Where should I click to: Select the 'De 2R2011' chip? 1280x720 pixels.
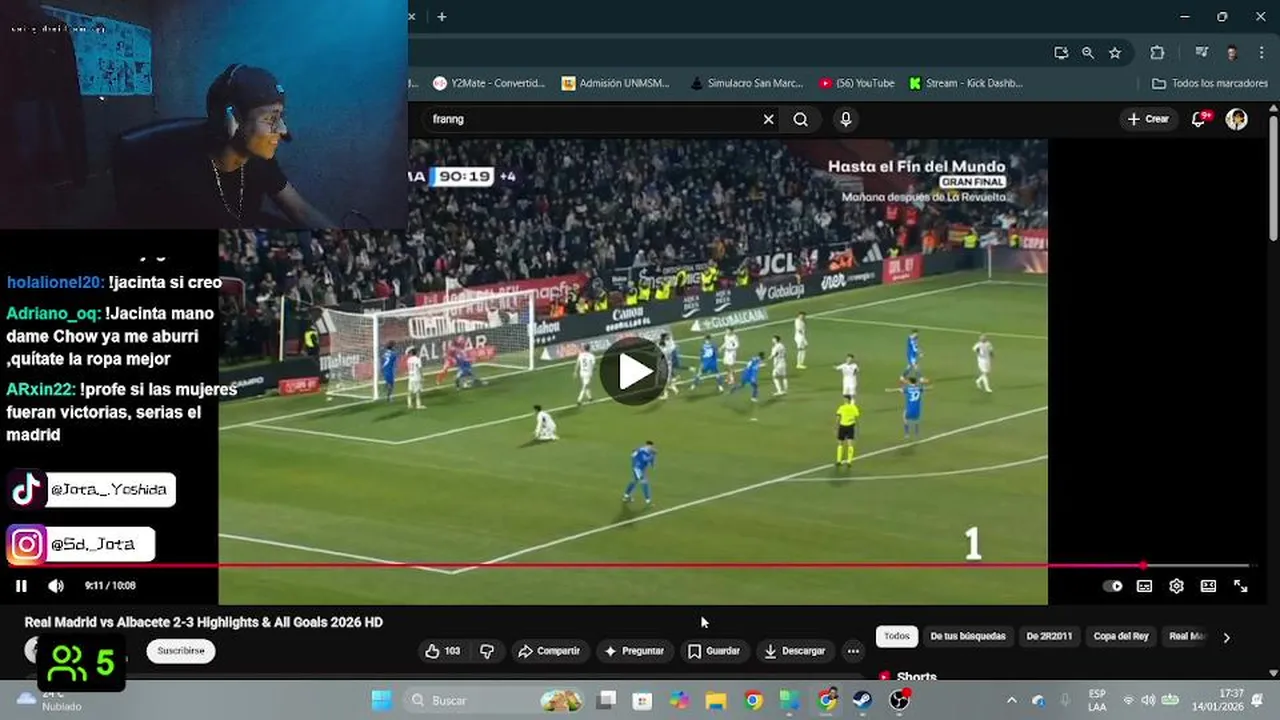tap(1049, 636)
